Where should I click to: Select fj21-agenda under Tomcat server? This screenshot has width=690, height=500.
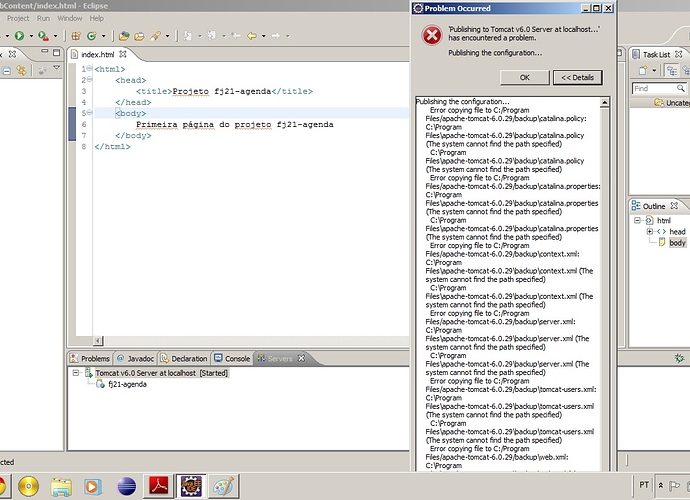[x=128, y=384]
